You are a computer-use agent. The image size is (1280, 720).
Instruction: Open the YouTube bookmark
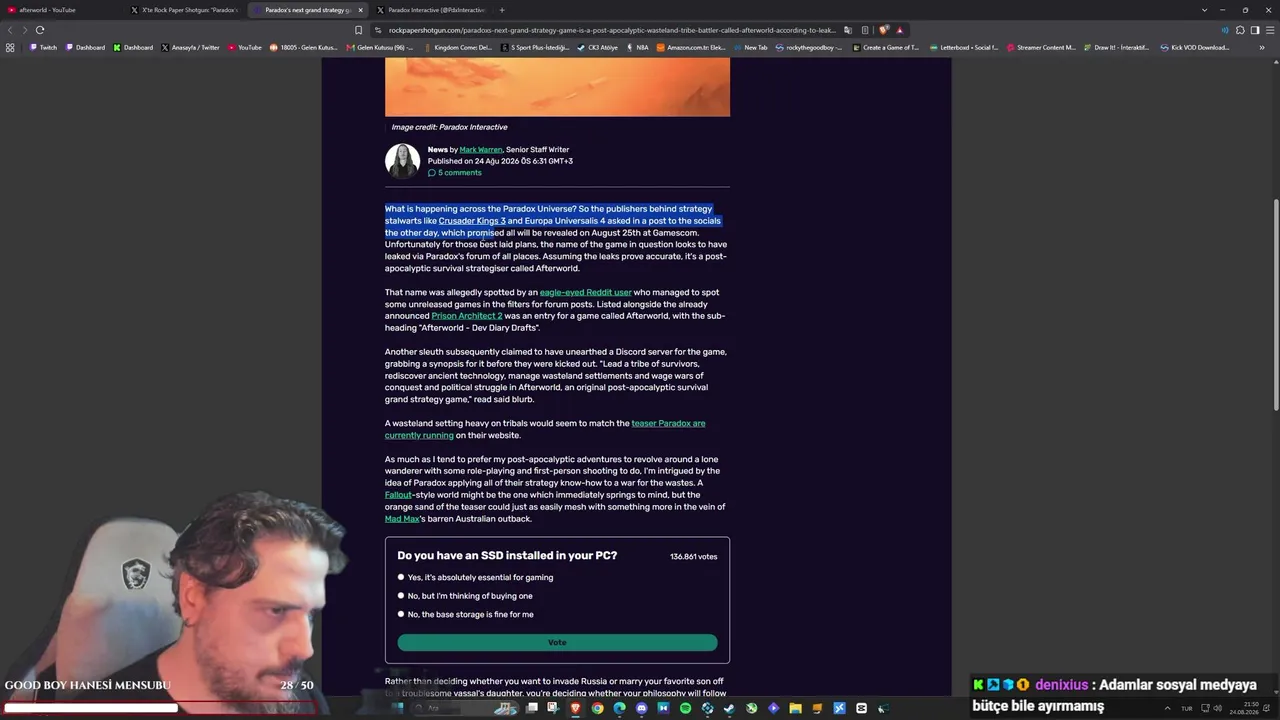pos(245,47)
